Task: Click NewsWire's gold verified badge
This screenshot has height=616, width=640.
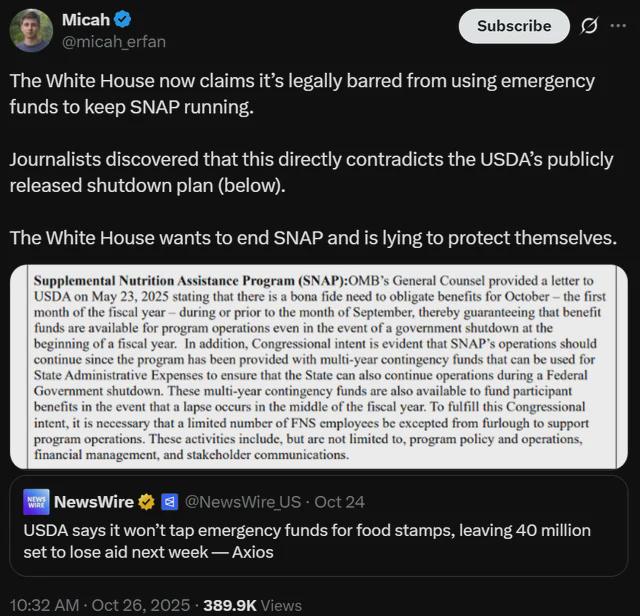Action: (146, 502)
